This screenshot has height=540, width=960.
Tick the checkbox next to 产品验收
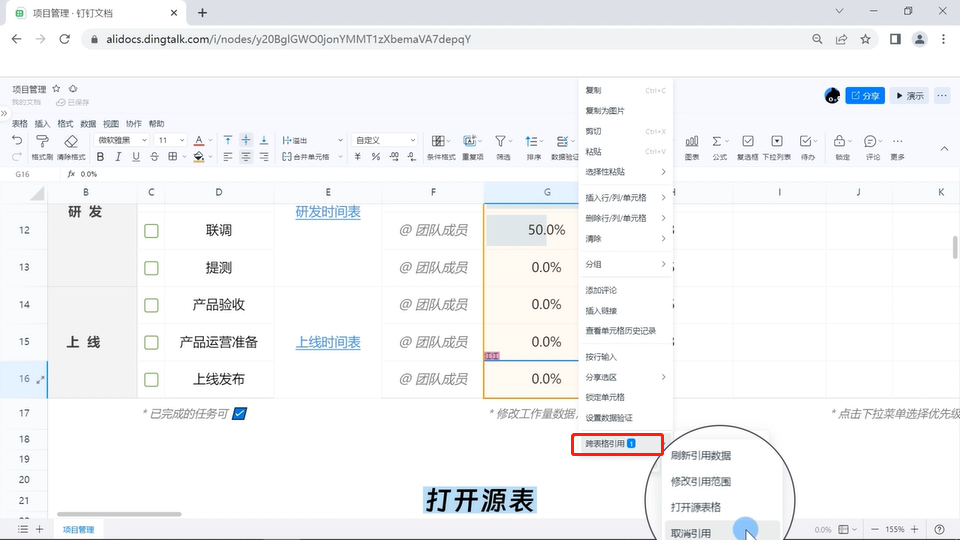(151, 305)
